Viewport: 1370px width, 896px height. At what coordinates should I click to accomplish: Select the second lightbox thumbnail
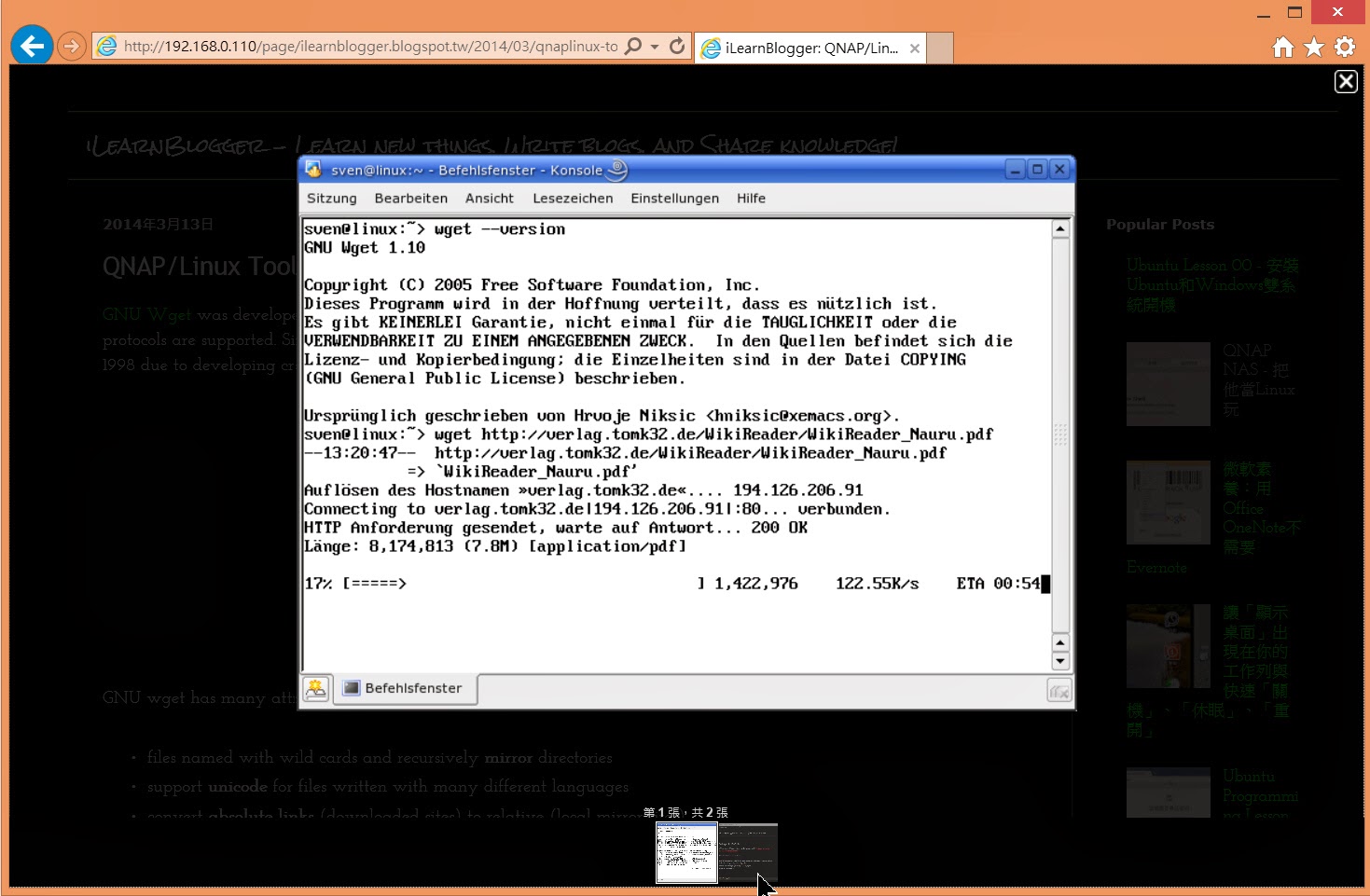[x=748, y=852]
